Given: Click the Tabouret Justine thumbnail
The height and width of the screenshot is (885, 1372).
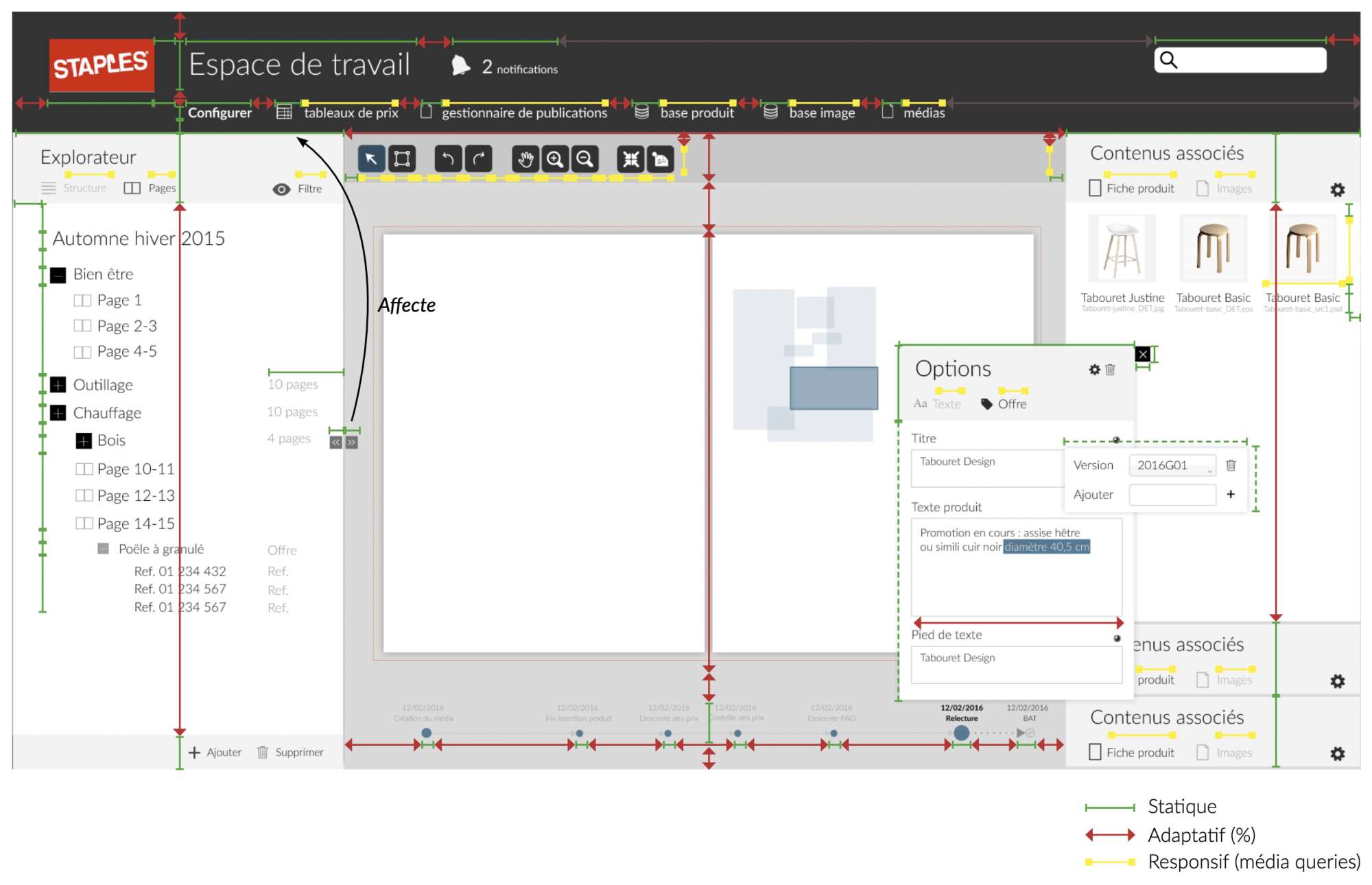Looking at the screenshot, I should click(1122, 248).
